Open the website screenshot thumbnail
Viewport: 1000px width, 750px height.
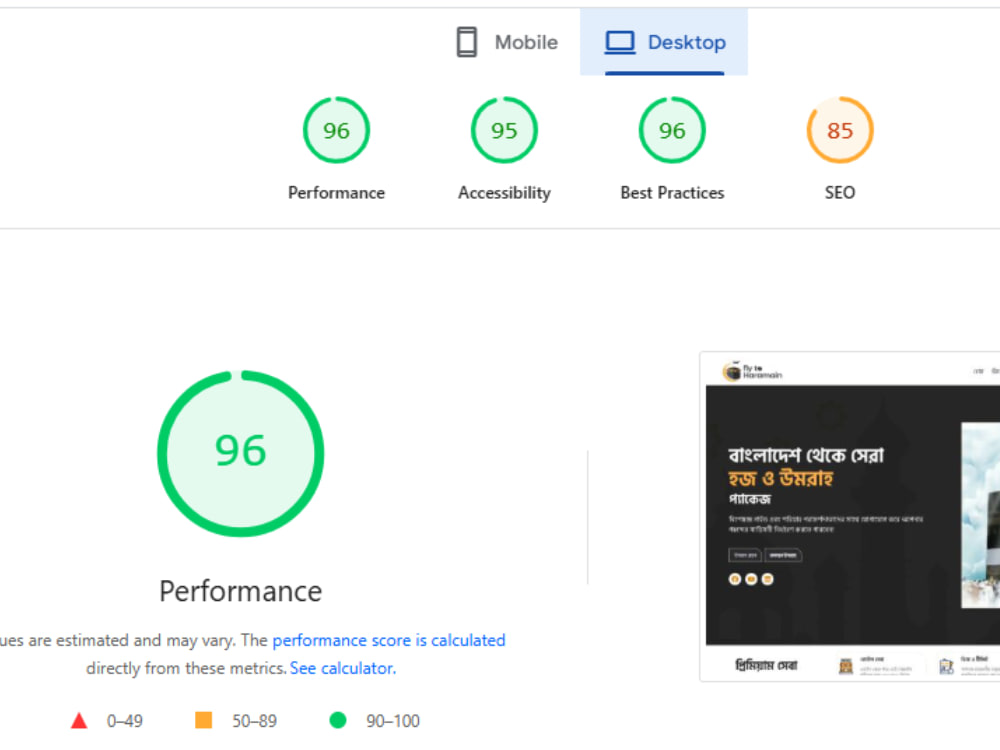click(x=850, y=517)
